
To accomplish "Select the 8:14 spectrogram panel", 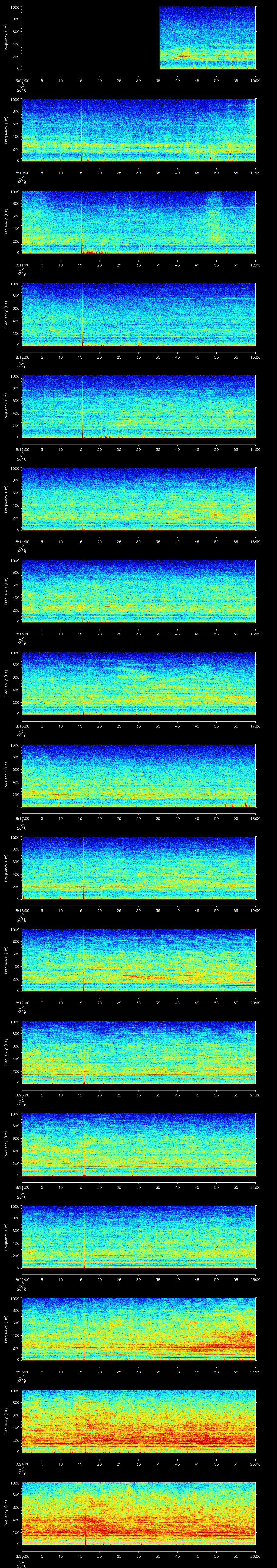I will point(138,499).
